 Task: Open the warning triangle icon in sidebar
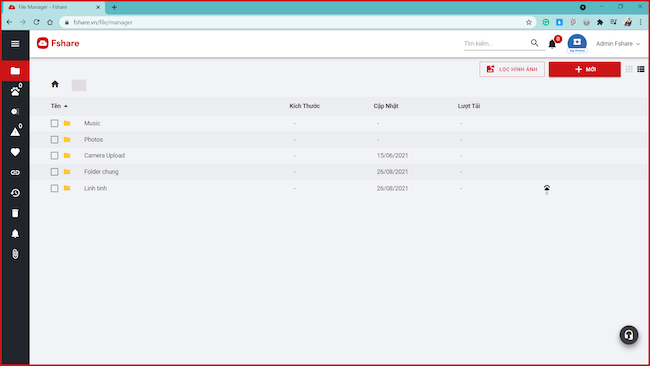coord(15,132)
